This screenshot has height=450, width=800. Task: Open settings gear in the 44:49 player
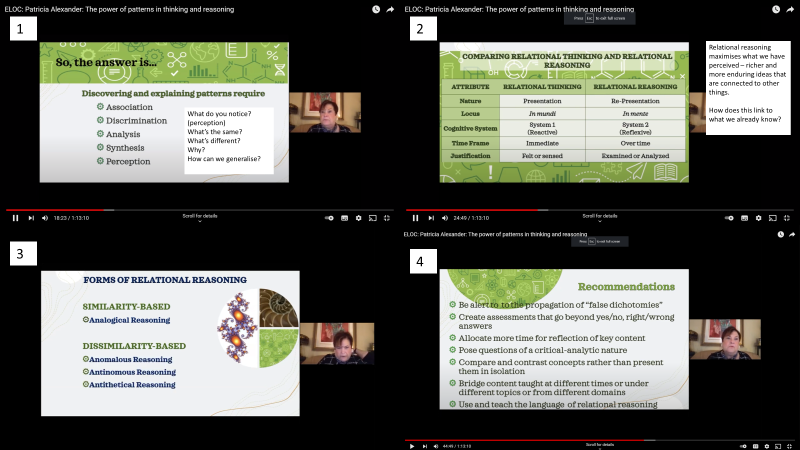pos(767,446)
